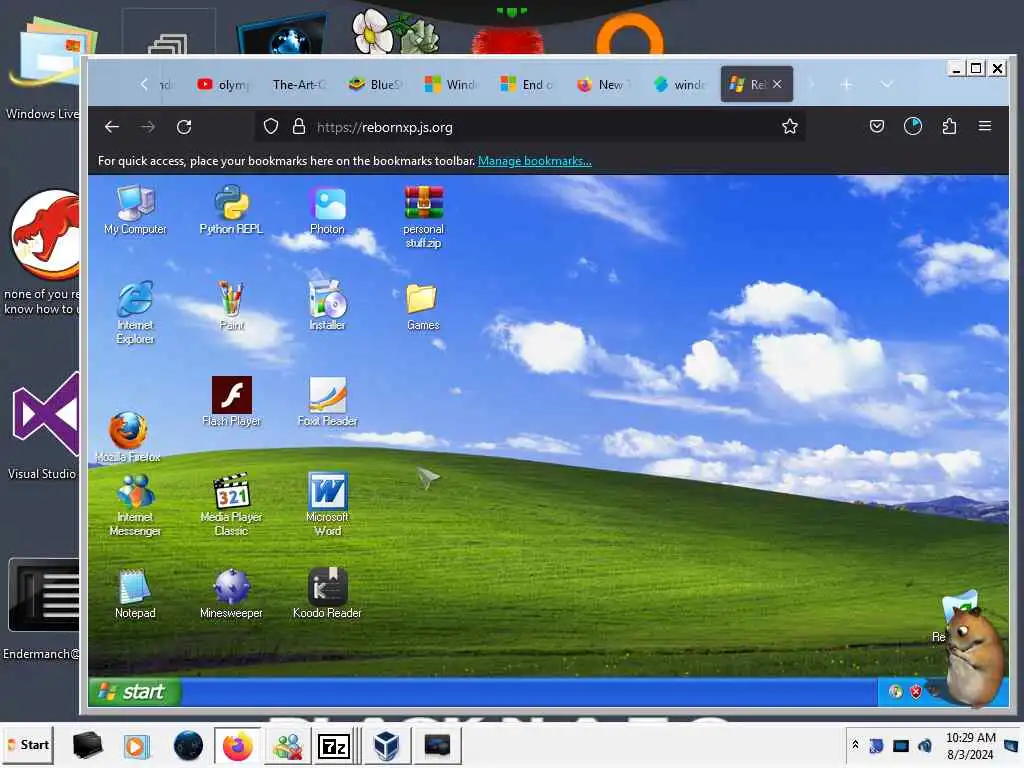Show hidden tray icons chevron
The width and height of the screenshot is (1024, 768).
(x=855, y=745)
